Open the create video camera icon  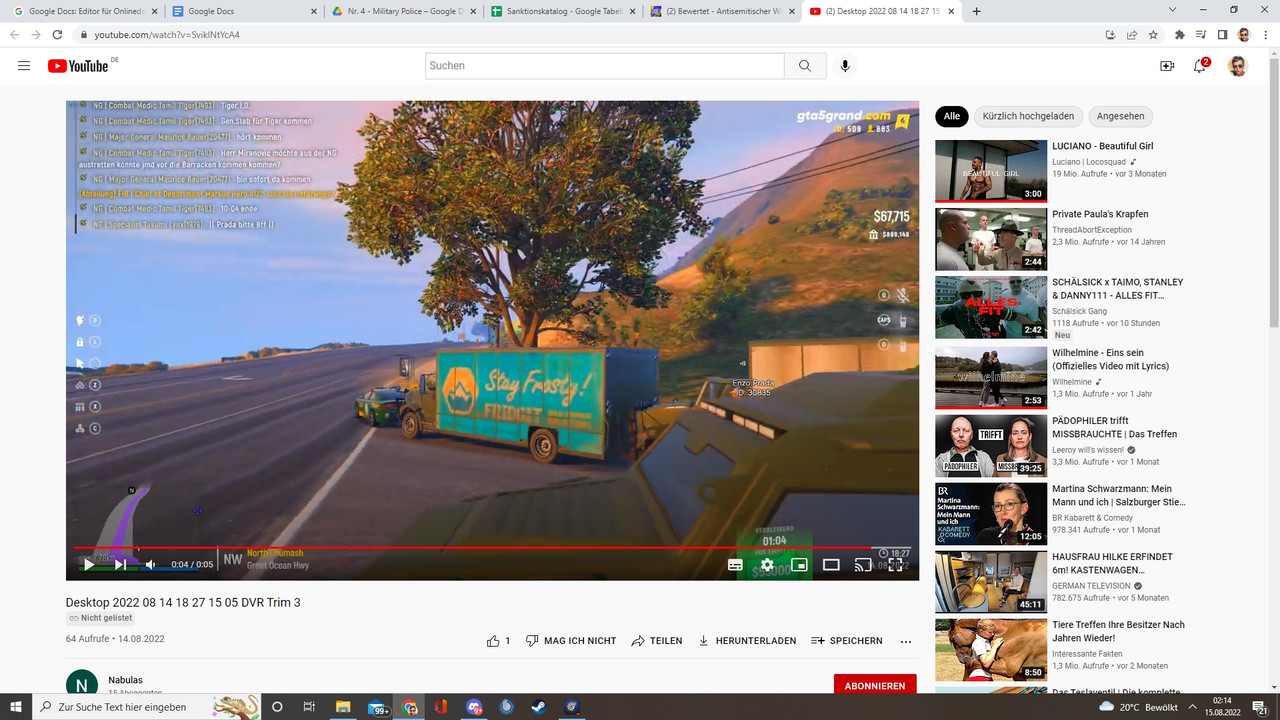tap(1167, 66)
